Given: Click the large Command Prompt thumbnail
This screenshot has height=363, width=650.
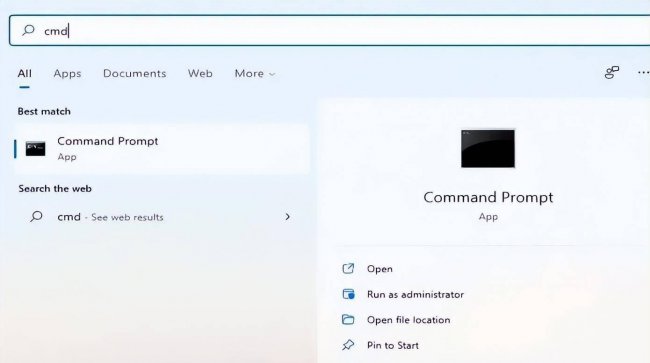Looking at the screenshot, I should click(x=488, y=148).
